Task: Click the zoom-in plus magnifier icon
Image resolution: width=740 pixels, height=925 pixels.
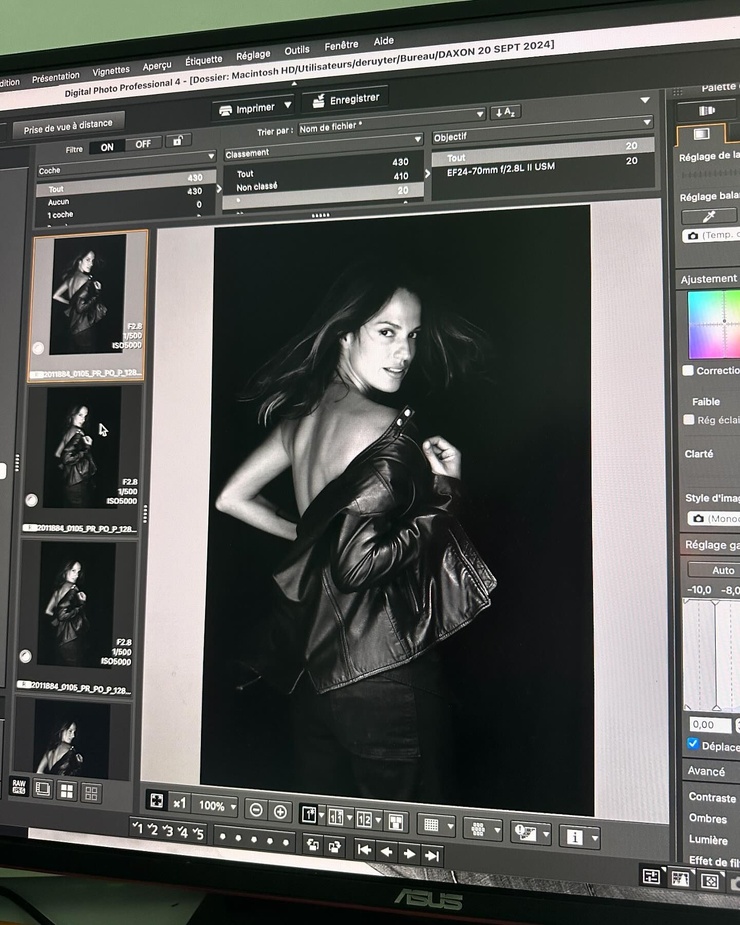Action: click(x=281, y=811)
